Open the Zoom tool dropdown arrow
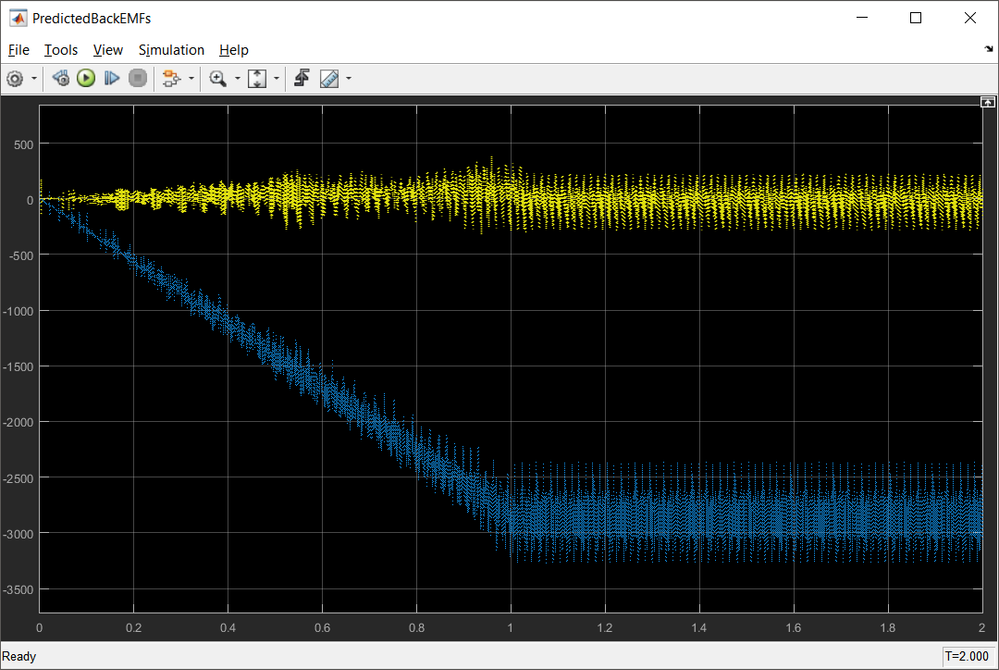This screenshot has width=999, height=670. click(x=238, y=78)
